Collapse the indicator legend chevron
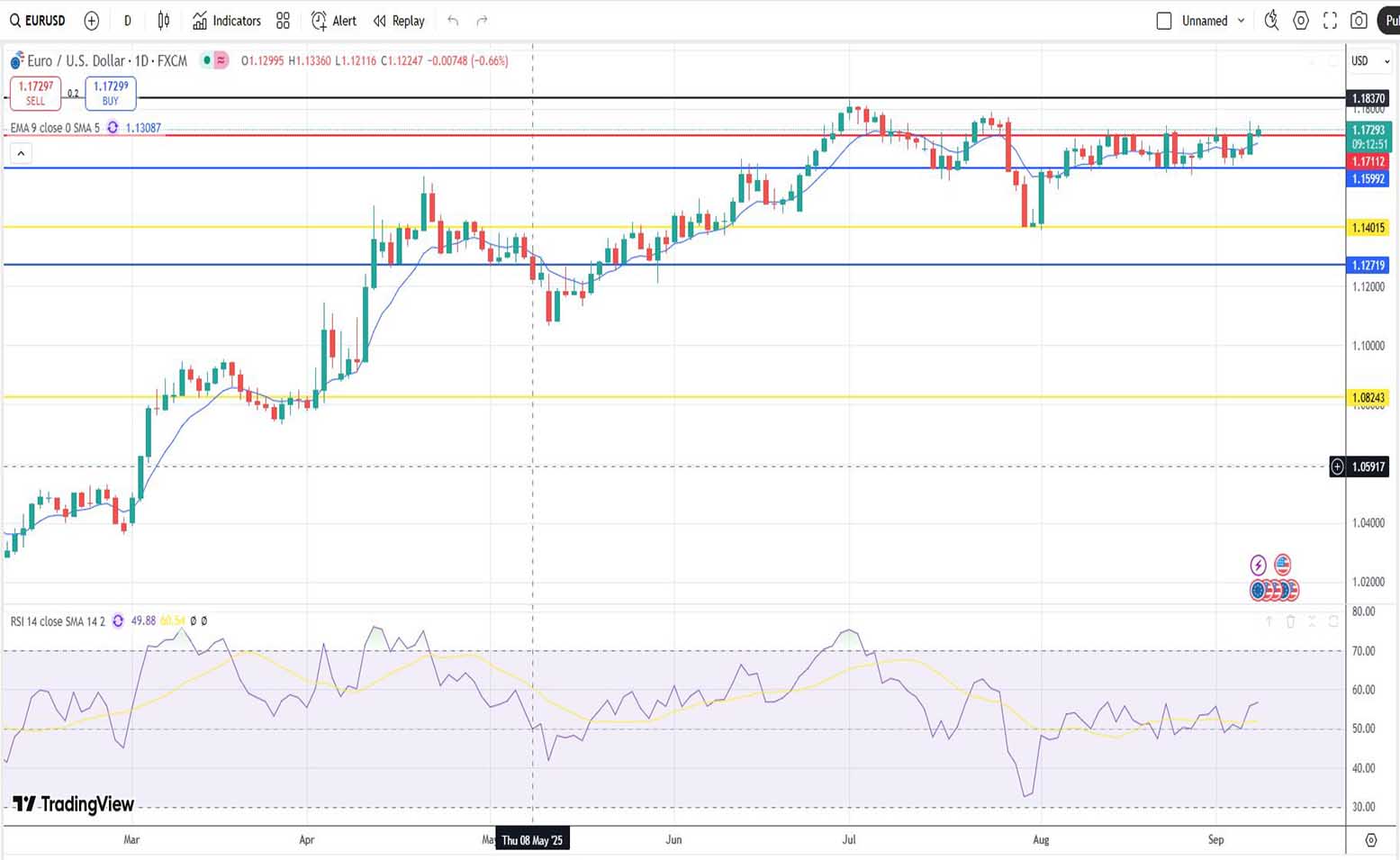 pyautogui.click(x=21, y=154)
